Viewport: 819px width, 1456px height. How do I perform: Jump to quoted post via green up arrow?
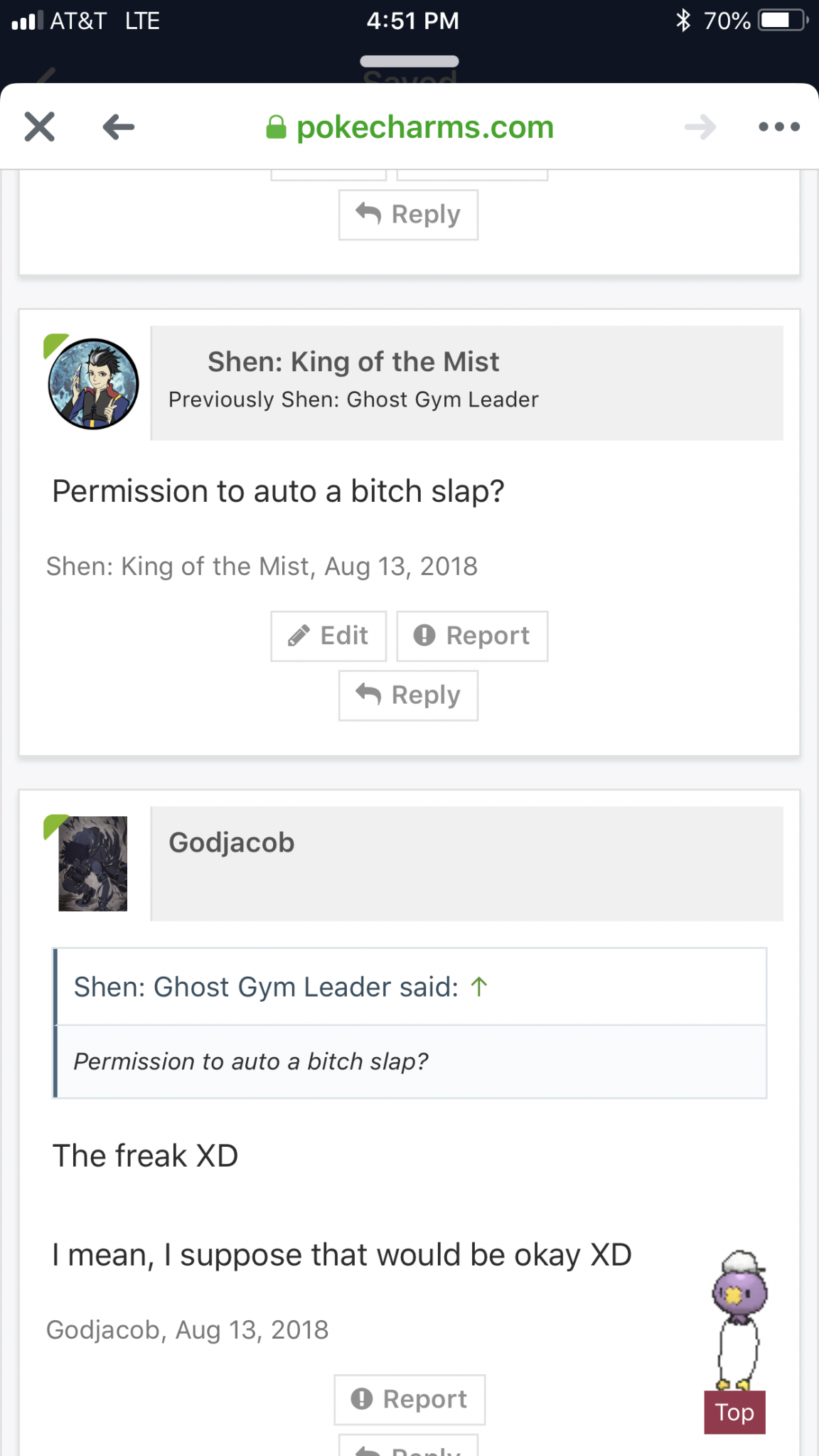(479, 987)
